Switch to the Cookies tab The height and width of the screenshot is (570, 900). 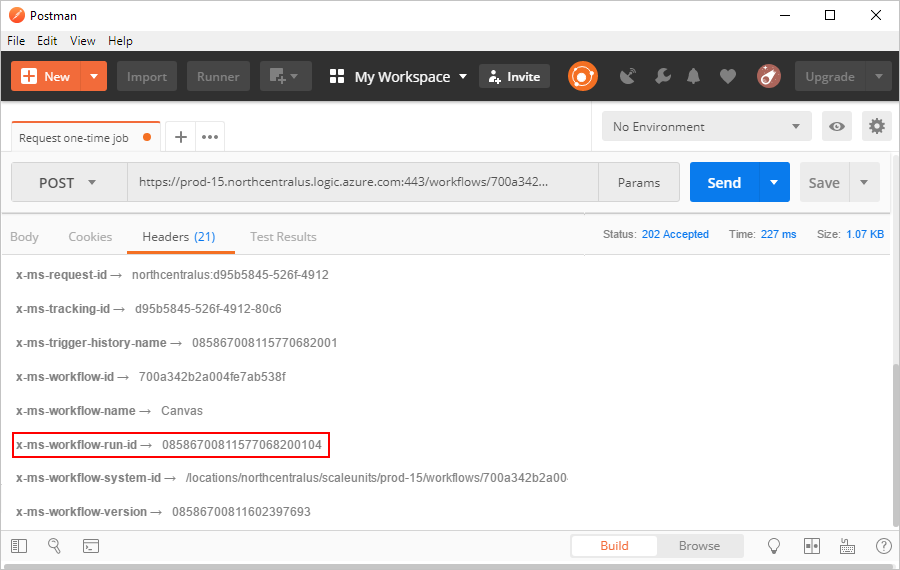90,236
